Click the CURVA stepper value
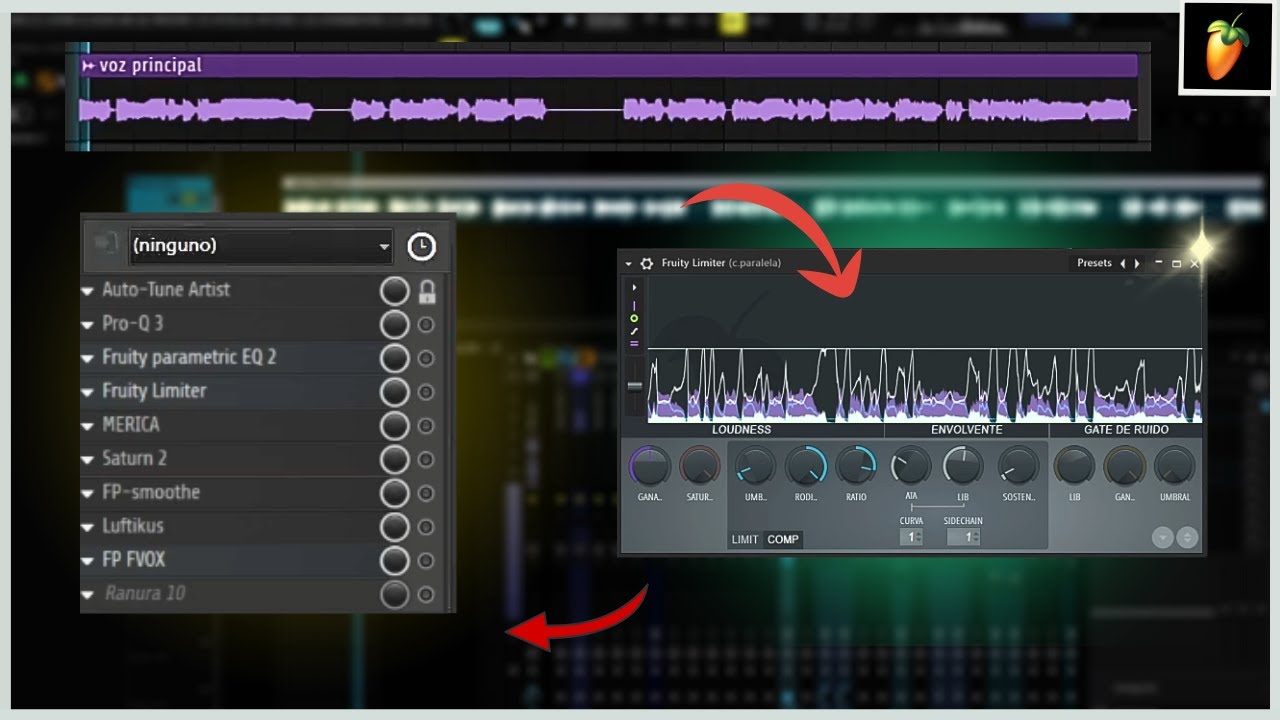1280x720 pixels. point(911,538)
